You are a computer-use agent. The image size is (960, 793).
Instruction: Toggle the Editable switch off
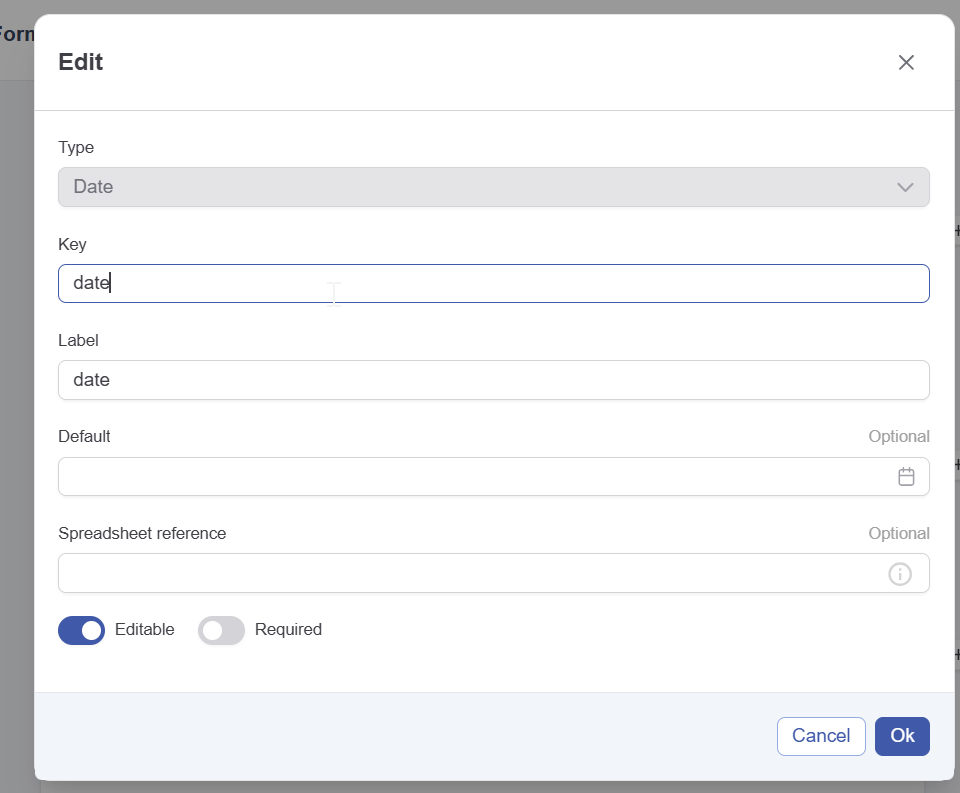pos(82,630)
